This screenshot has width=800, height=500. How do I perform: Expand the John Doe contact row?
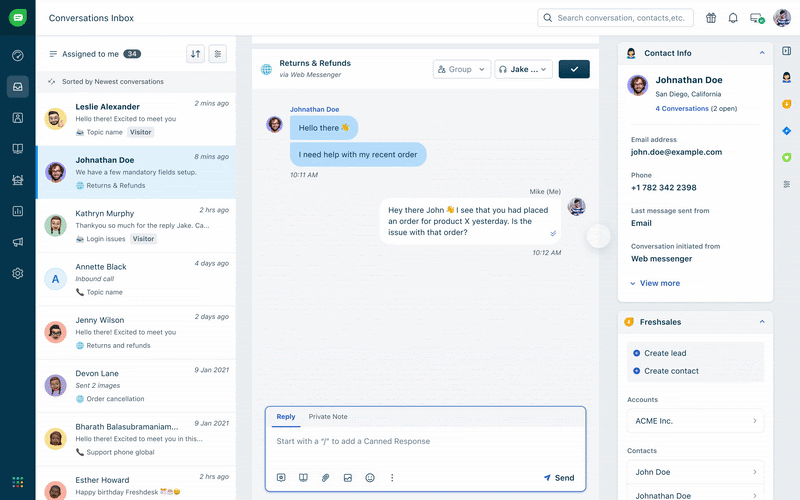[x=695, y=472]
